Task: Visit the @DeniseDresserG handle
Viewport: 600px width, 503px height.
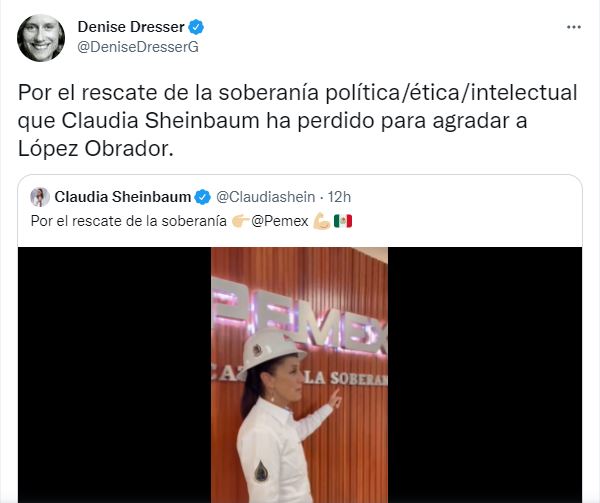Action: (138, 47)
